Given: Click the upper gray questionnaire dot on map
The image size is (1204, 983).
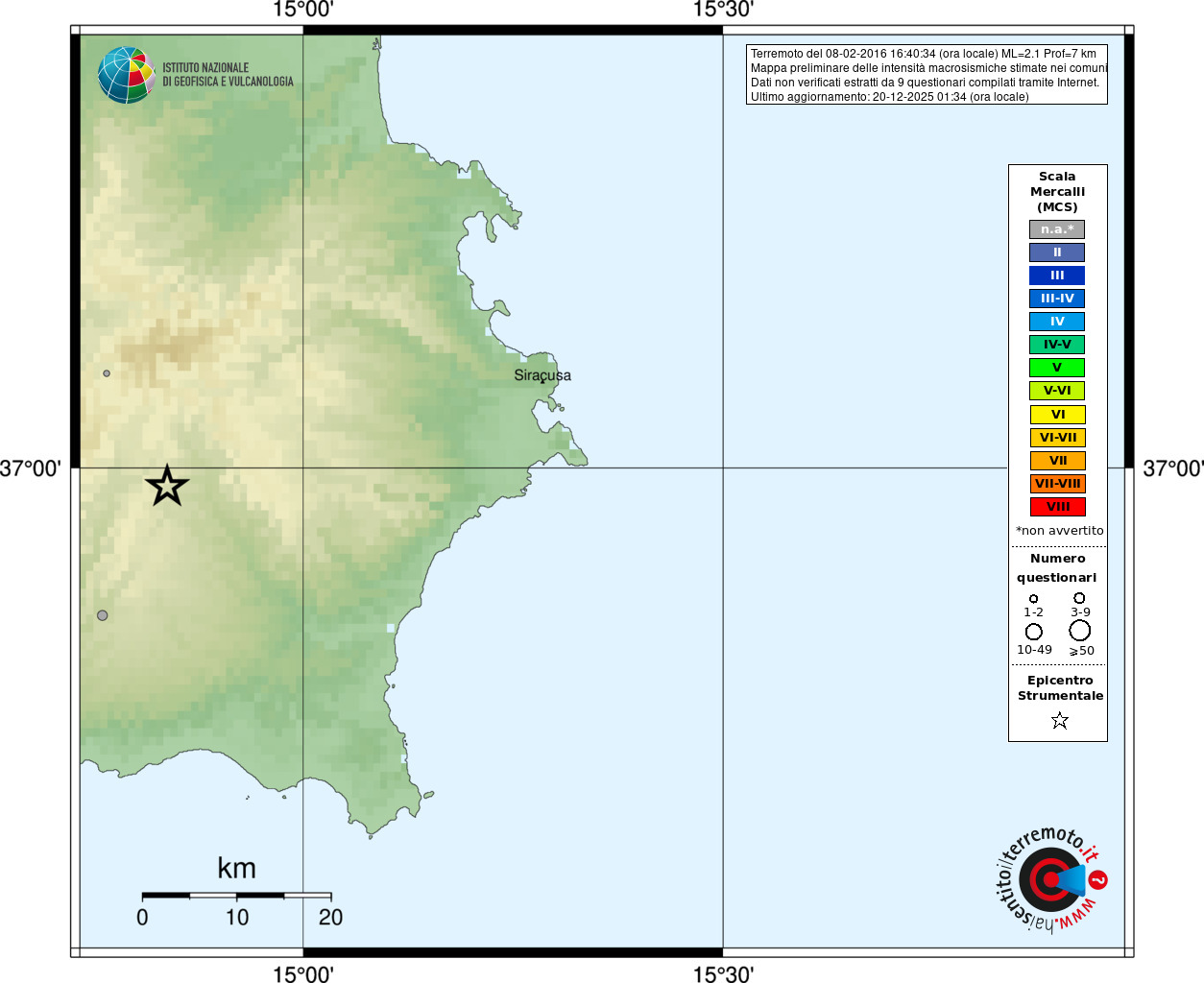Looking at the screenshot, I should click(x=107, y=373).
